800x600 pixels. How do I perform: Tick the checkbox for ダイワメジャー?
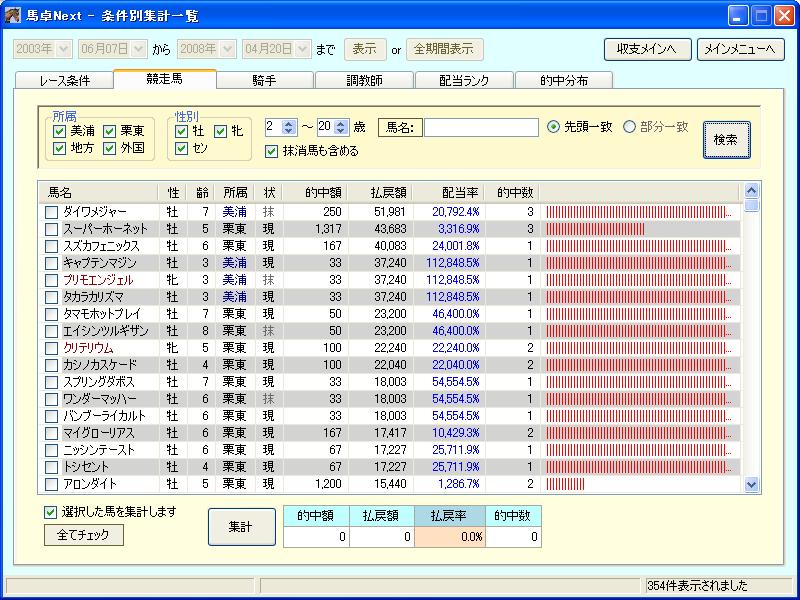coord(52,212)
